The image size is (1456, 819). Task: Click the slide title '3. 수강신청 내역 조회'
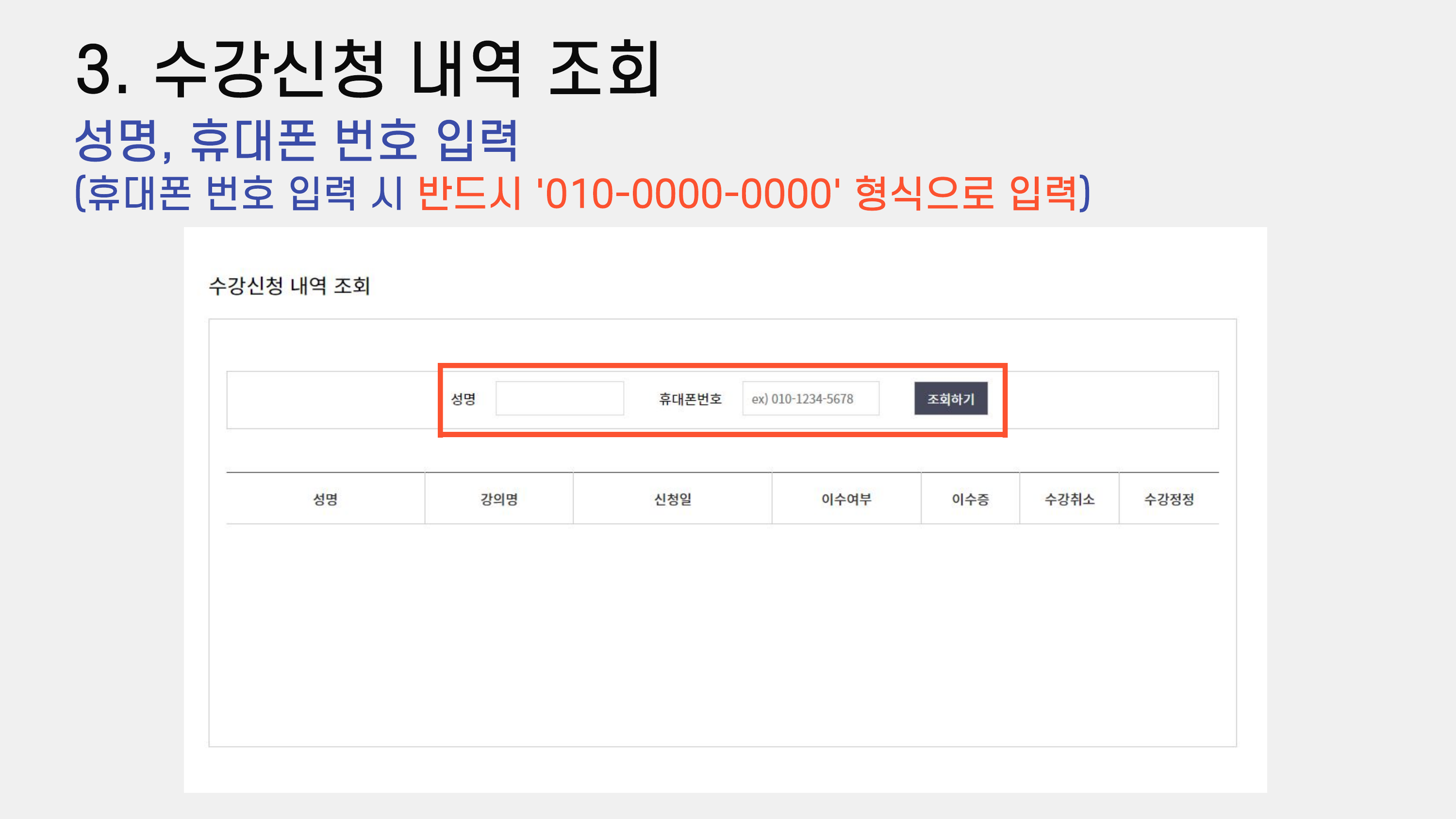click(x=367, y=69)
